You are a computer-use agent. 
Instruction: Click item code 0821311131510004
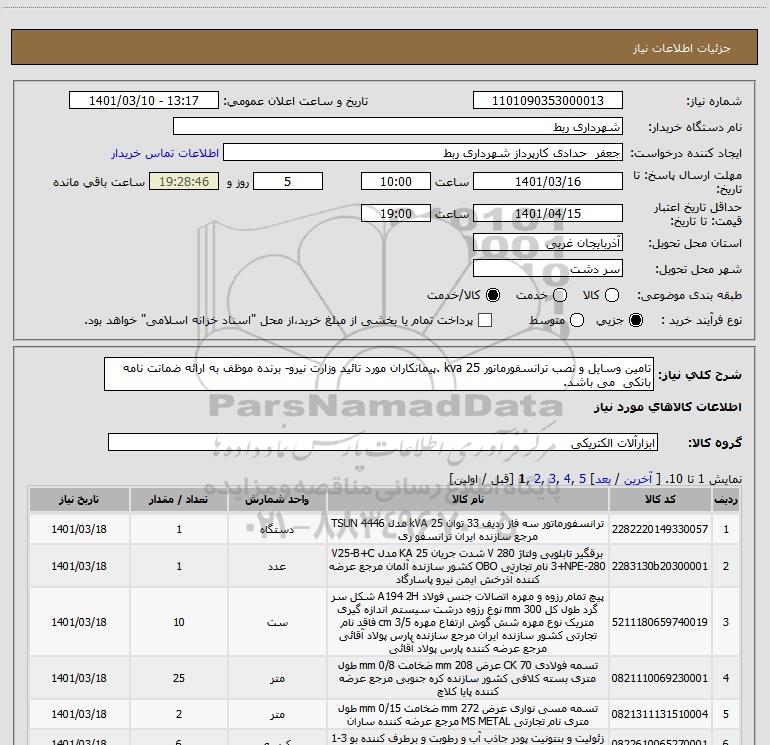tap(660, 714)
